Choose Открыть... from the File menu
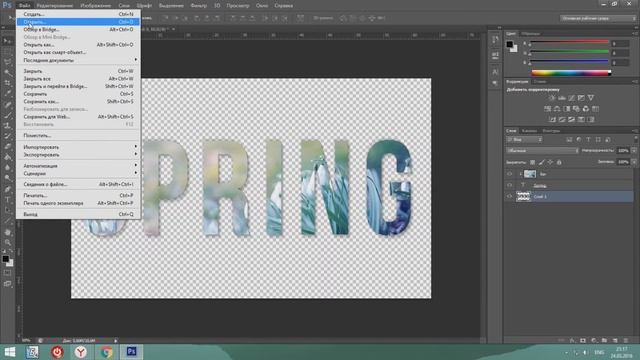The height and width of the screenshot is (360, 640). click(78, 22)
